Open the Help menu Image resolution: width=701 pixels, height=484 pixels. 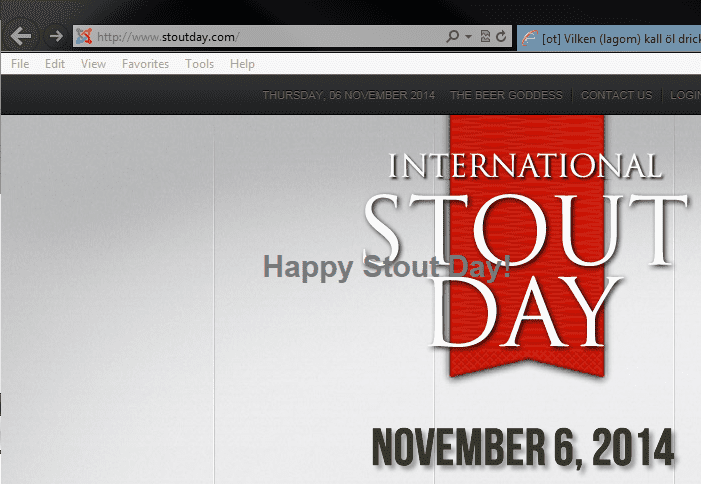click(x=242, y=64)
